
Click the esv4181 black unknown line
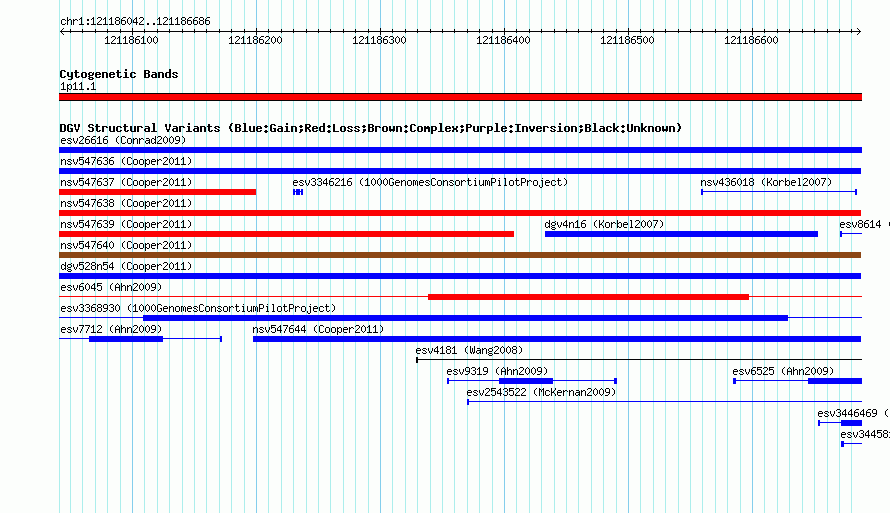[x=639, y=360]
